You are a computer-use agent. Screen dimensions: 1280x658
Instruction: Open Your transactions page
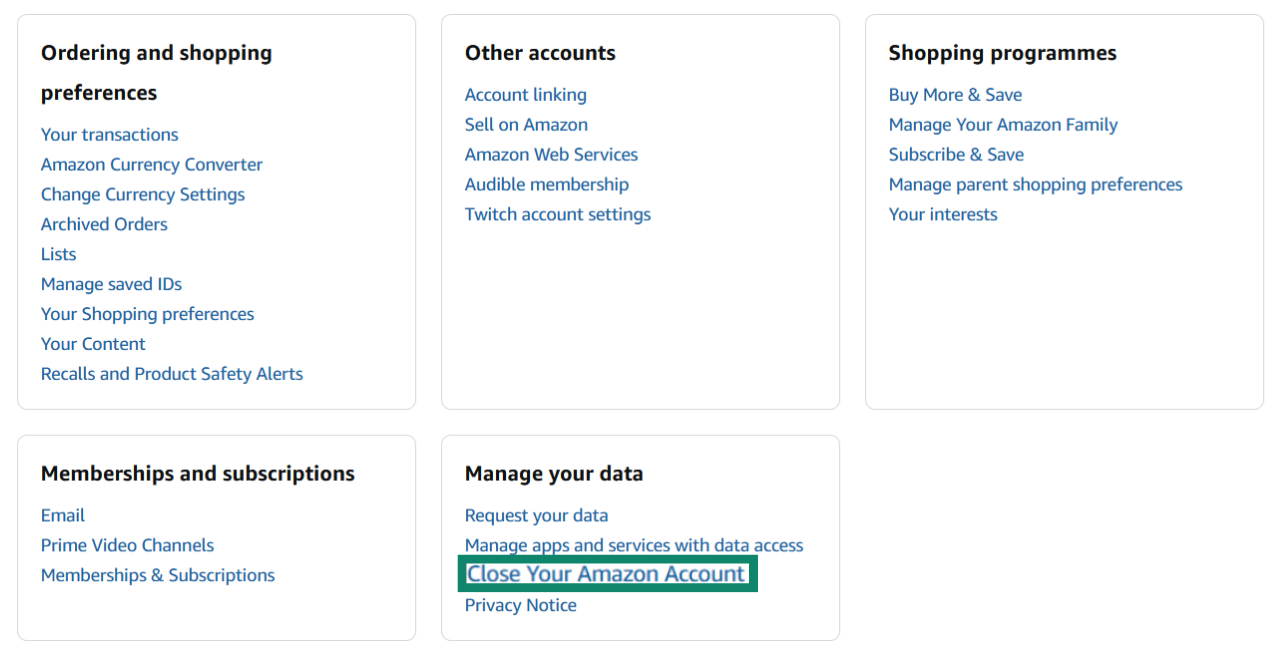click(109, 134)
